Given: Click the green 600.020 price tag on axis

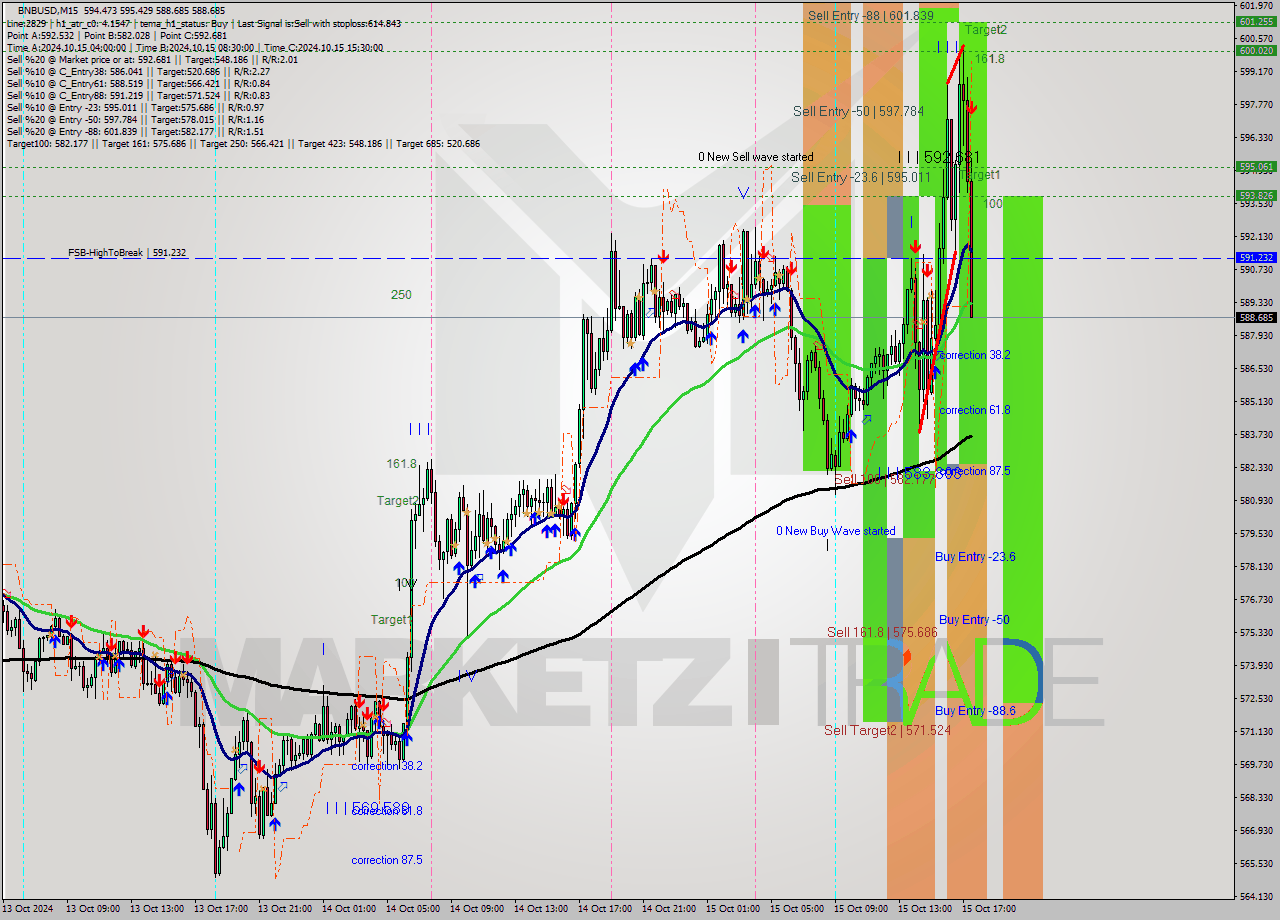Looking at the screenshot, I should point(1256,50).
